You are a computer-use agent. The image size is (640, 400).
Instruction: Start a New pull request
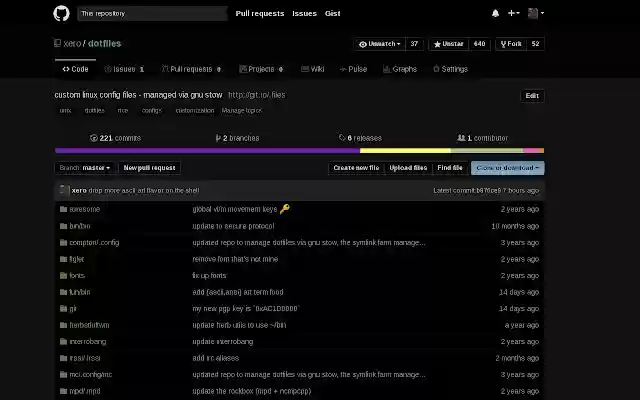pyautogui.click(x=149, y=168)
